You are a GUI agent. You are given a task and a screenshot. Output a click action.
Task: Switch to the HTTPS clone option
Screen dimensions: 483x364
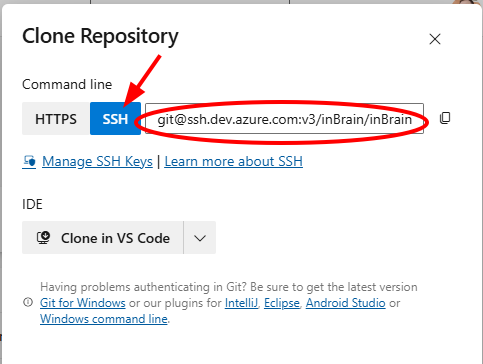coord(56,119)
